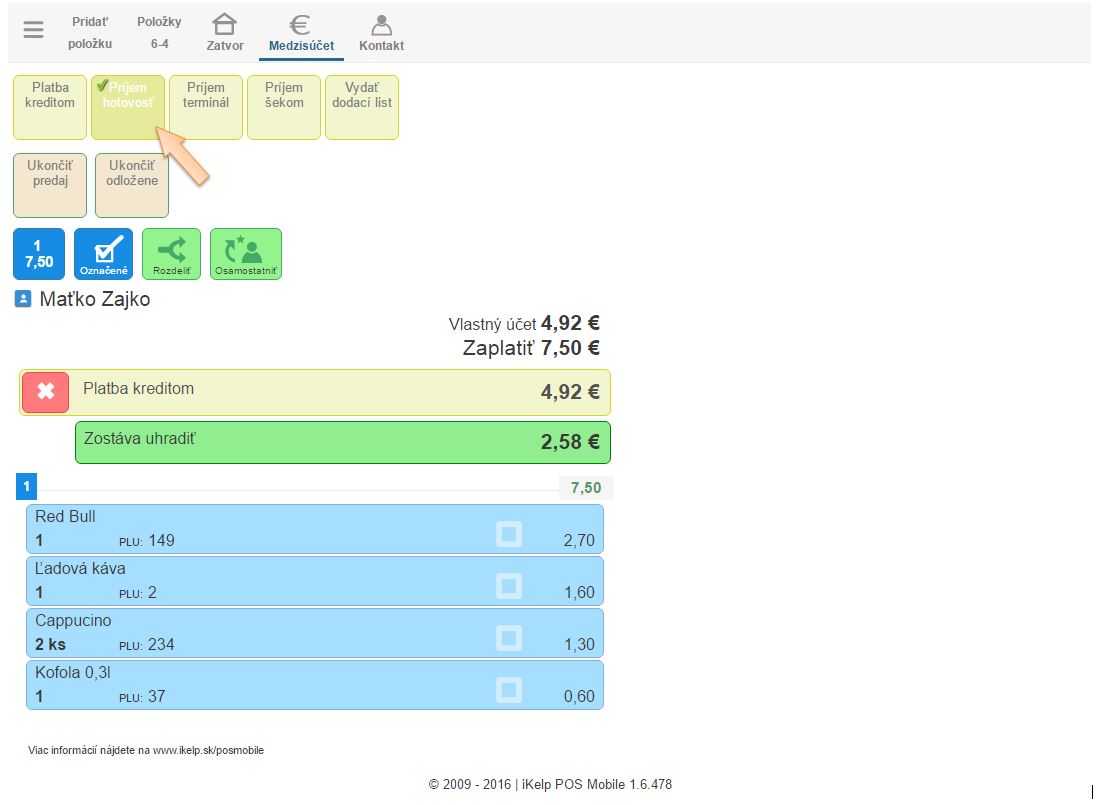Open the hamburger menu
The height and width of the screenshot is (805, 1097).
(x=33, y=30)
